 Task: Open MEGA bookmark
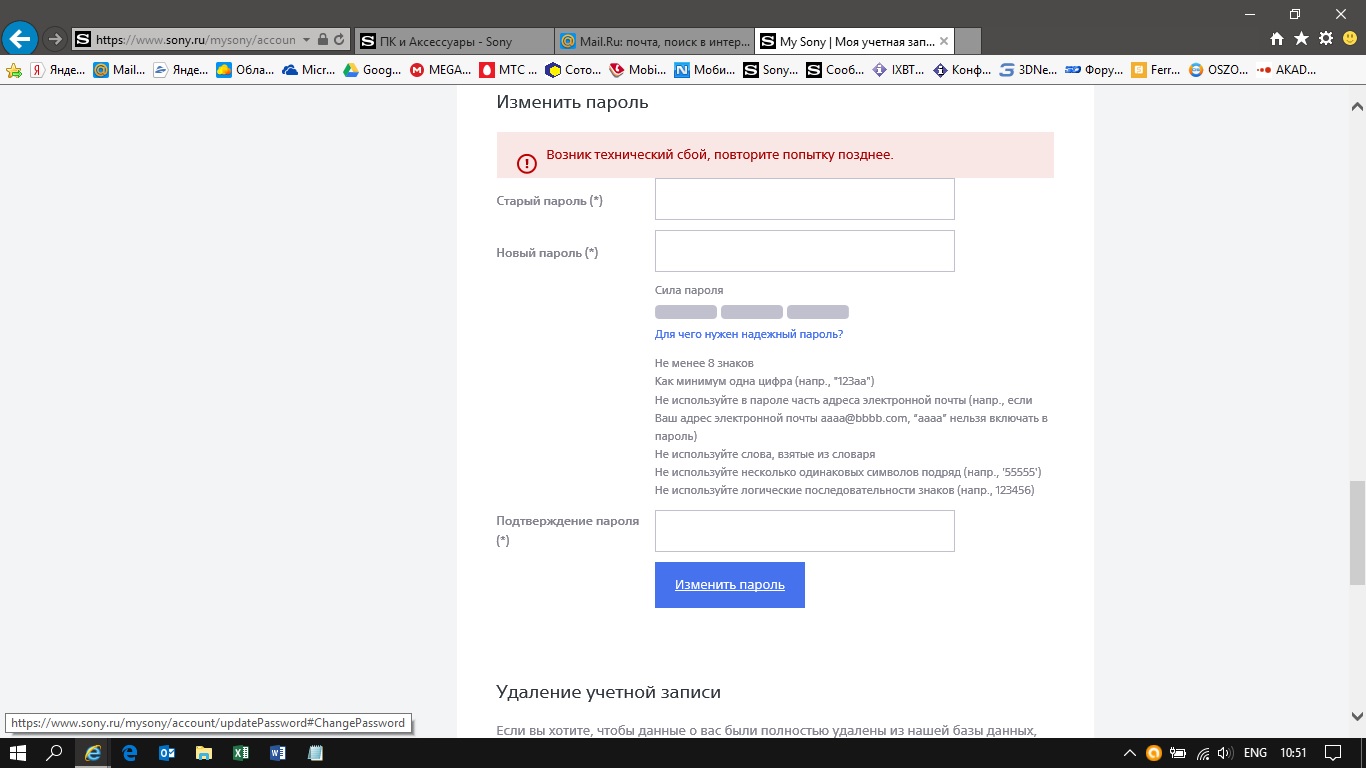point(441,70)
